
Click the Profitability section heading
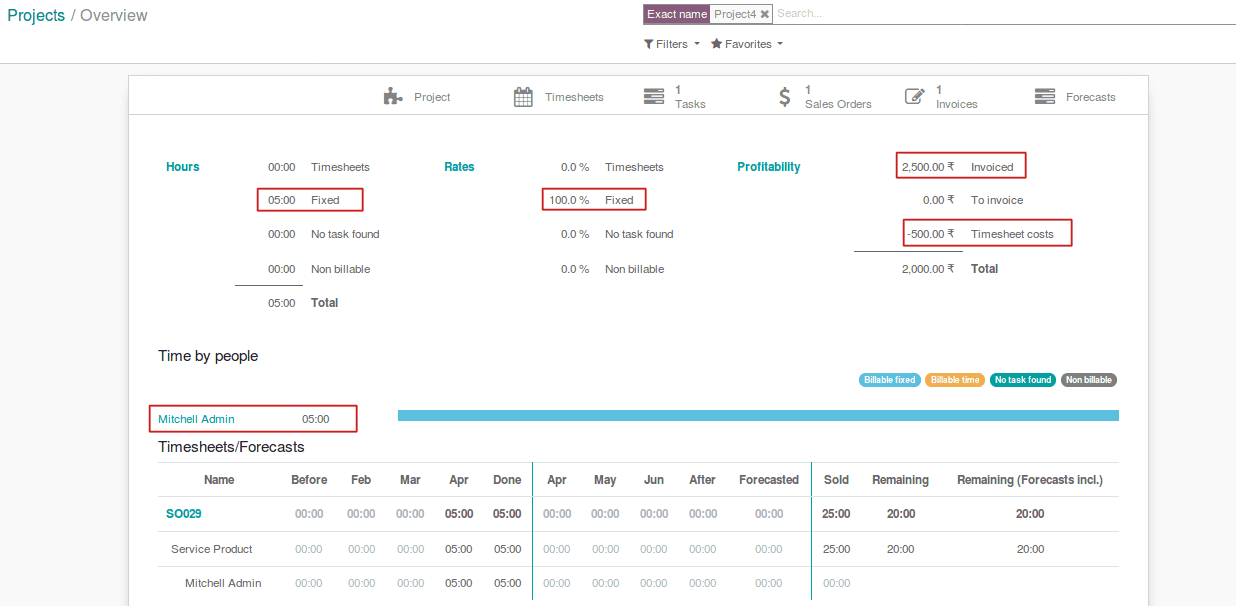(769, 167)
